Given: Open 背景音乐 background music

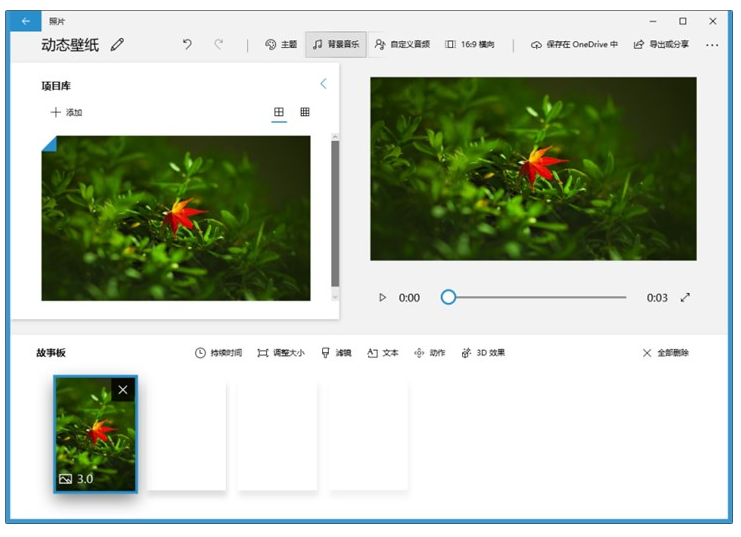Looking at the screenshot, I should coord(336,44).
